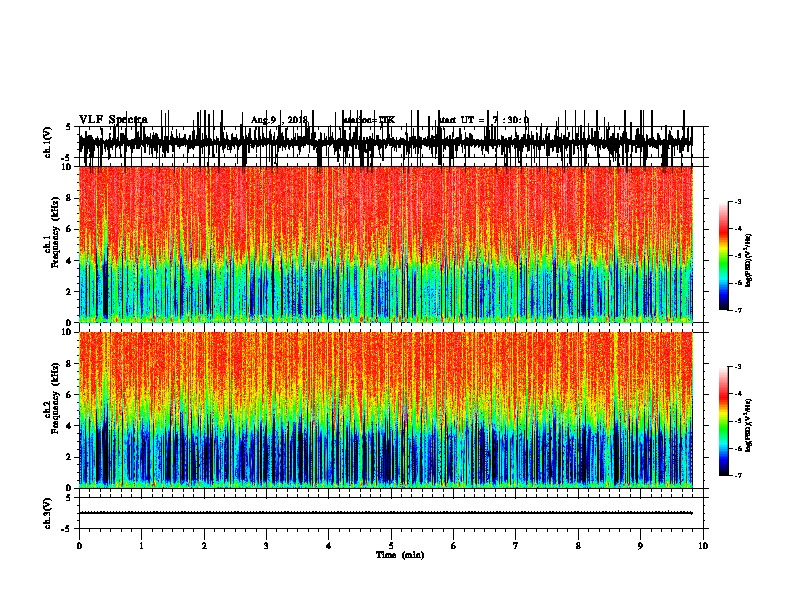Screen dimensions: 792x612
Task: Click the '6' kHz tick on ch.2 axis
Action: pos(70,395)
